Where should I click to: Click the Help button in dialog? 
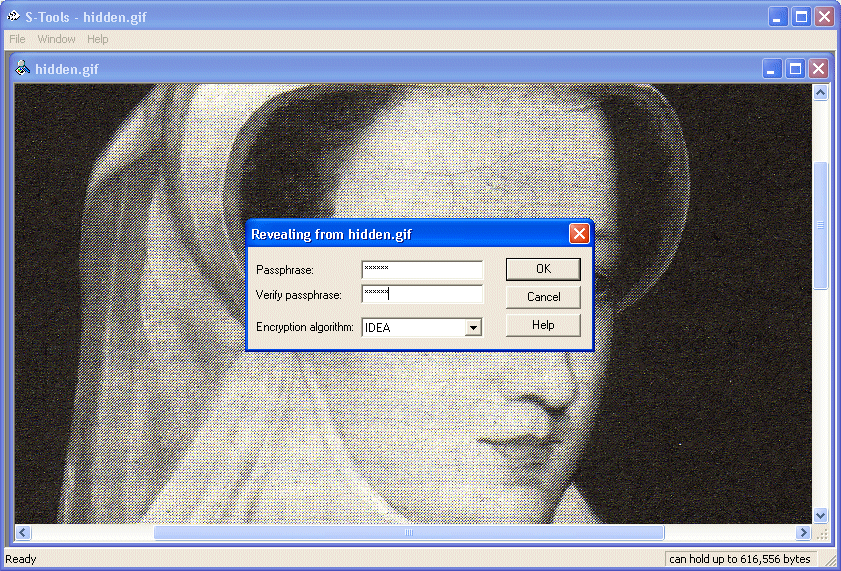543,325
